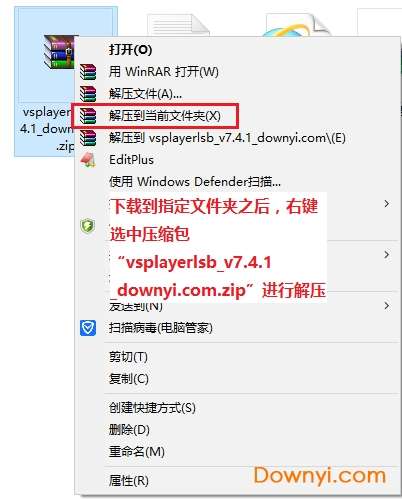The width and height of the screenshot is (402, 499).
Task: Choose 剪切(T) from context menu
Action: 128,357
